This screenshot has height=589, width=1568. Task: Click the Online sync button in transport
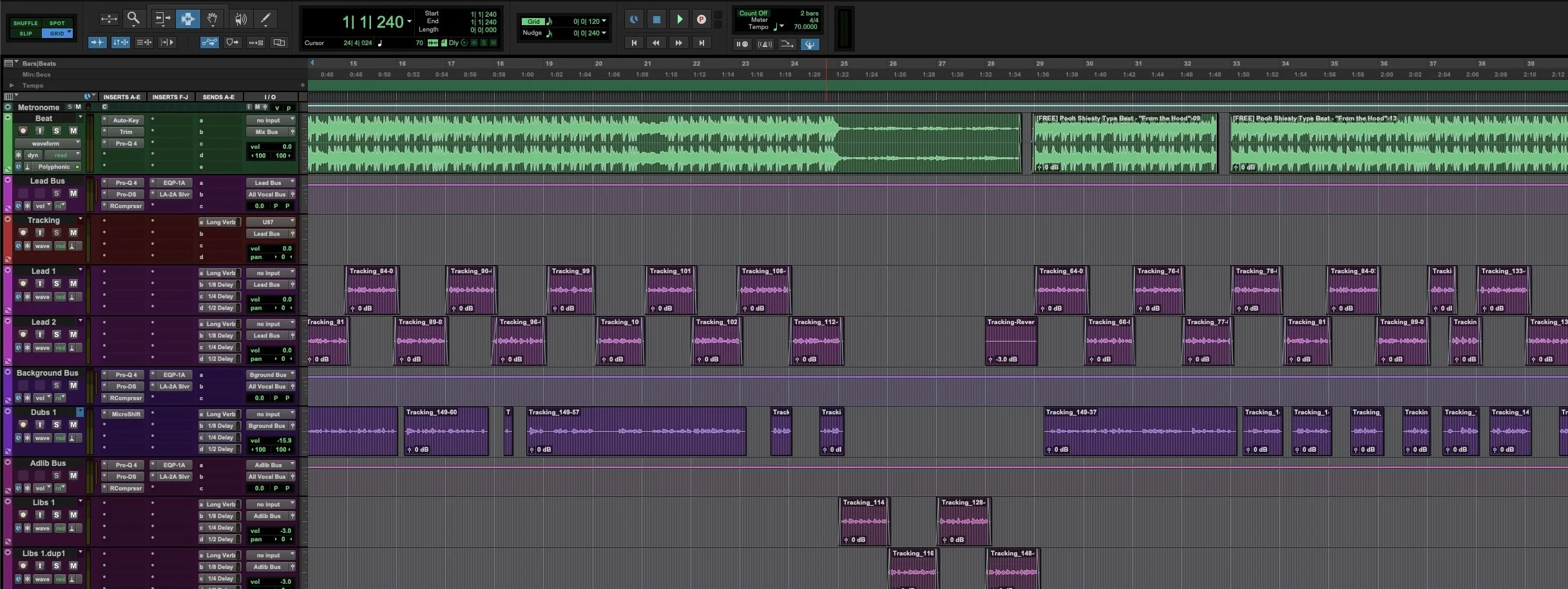click(x=634, y=19)
